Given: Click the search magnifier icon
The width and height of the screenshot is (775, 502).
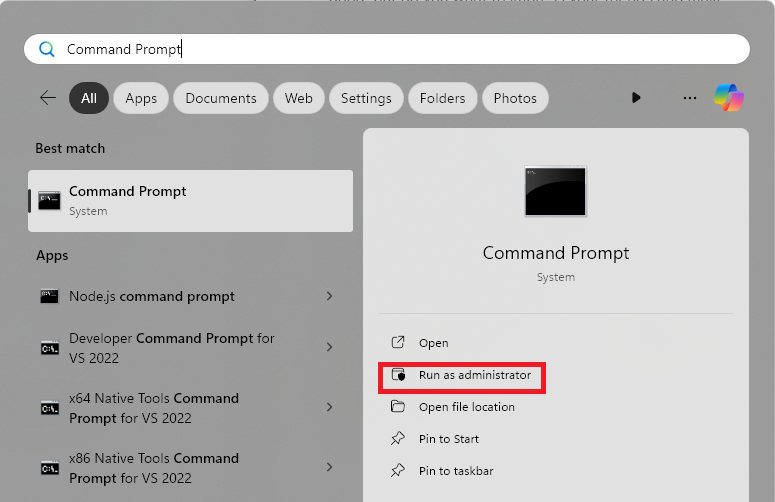Looking at the screenshot, I should tap(46, 49).
